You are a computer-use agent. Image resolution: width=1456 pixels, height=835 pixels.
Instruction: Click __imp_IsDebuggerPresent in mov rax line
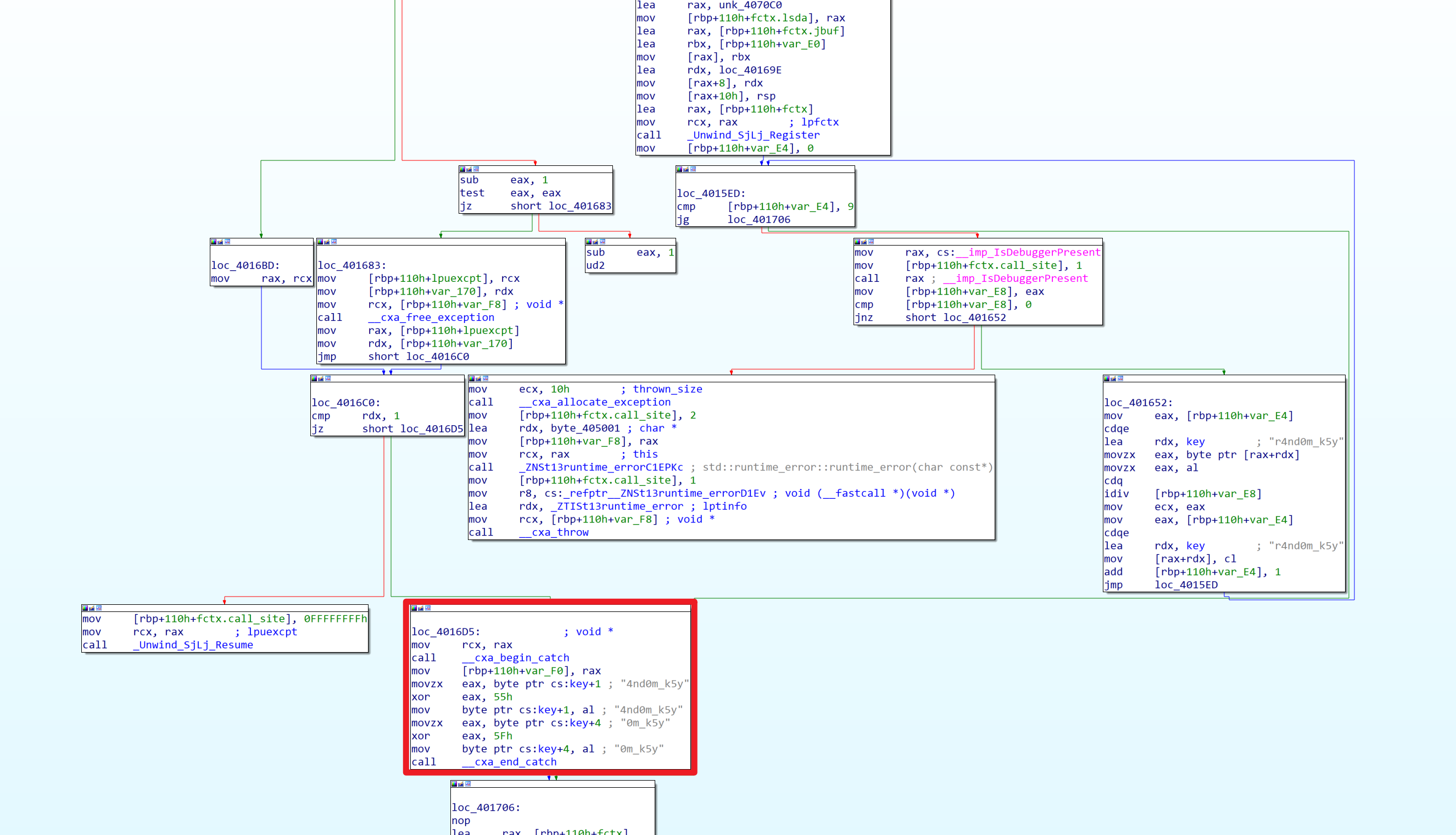(1028, 252)
